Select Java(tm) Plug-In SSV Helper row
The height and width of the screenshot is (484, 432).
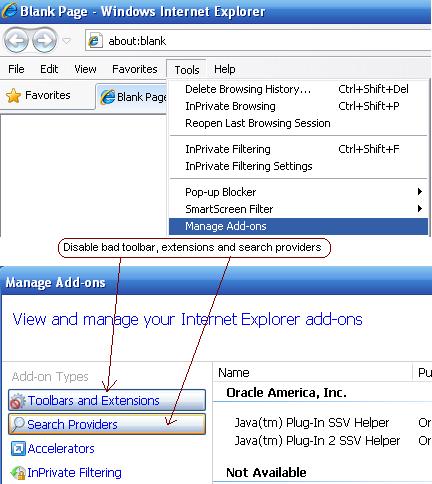click(x=312, y=423)
